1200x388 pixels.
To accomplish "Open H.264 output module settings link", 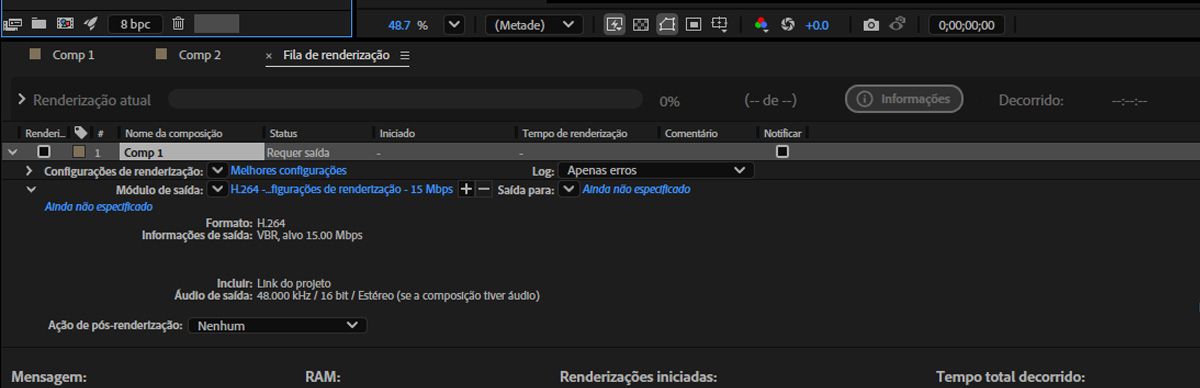I will (341, 189).
